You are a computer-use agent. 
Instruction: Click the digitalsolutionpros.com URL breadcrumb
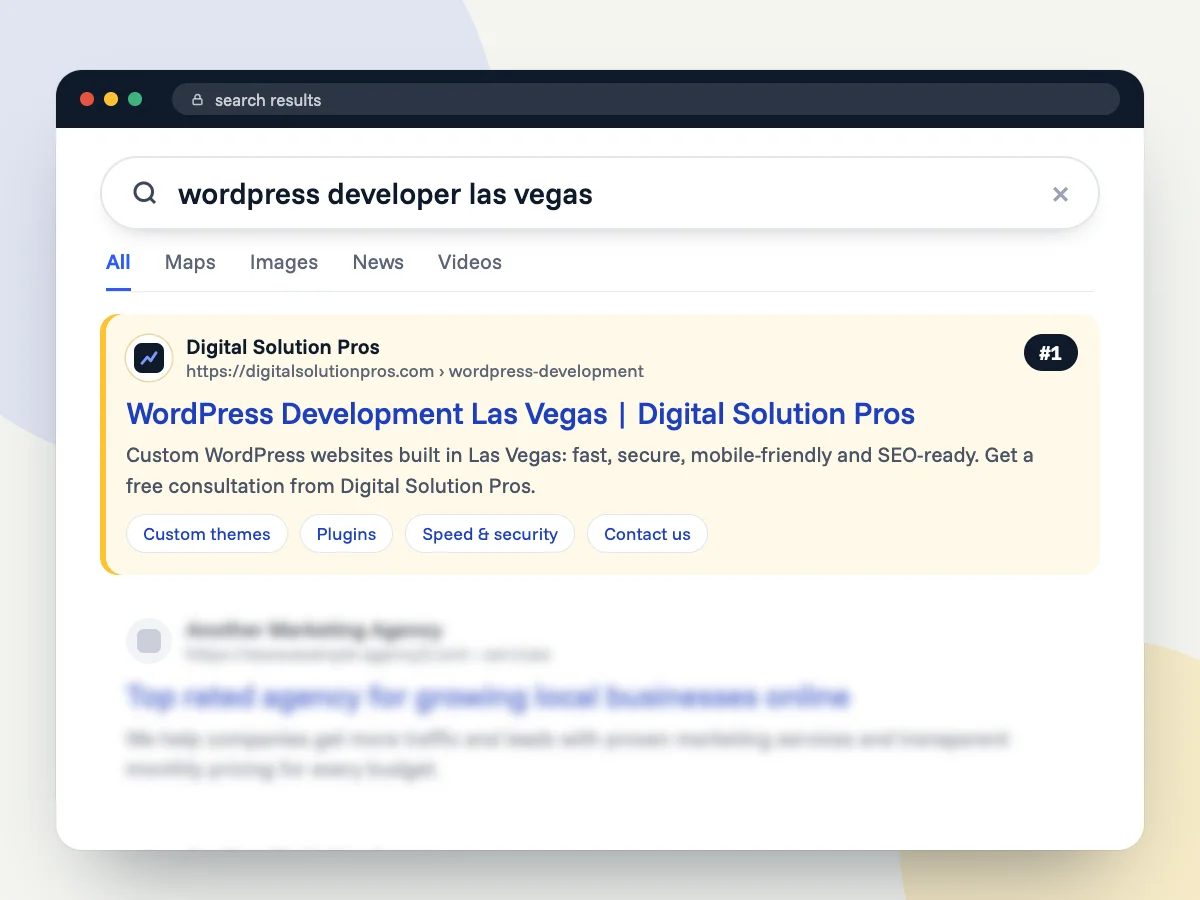coord(415,371)
